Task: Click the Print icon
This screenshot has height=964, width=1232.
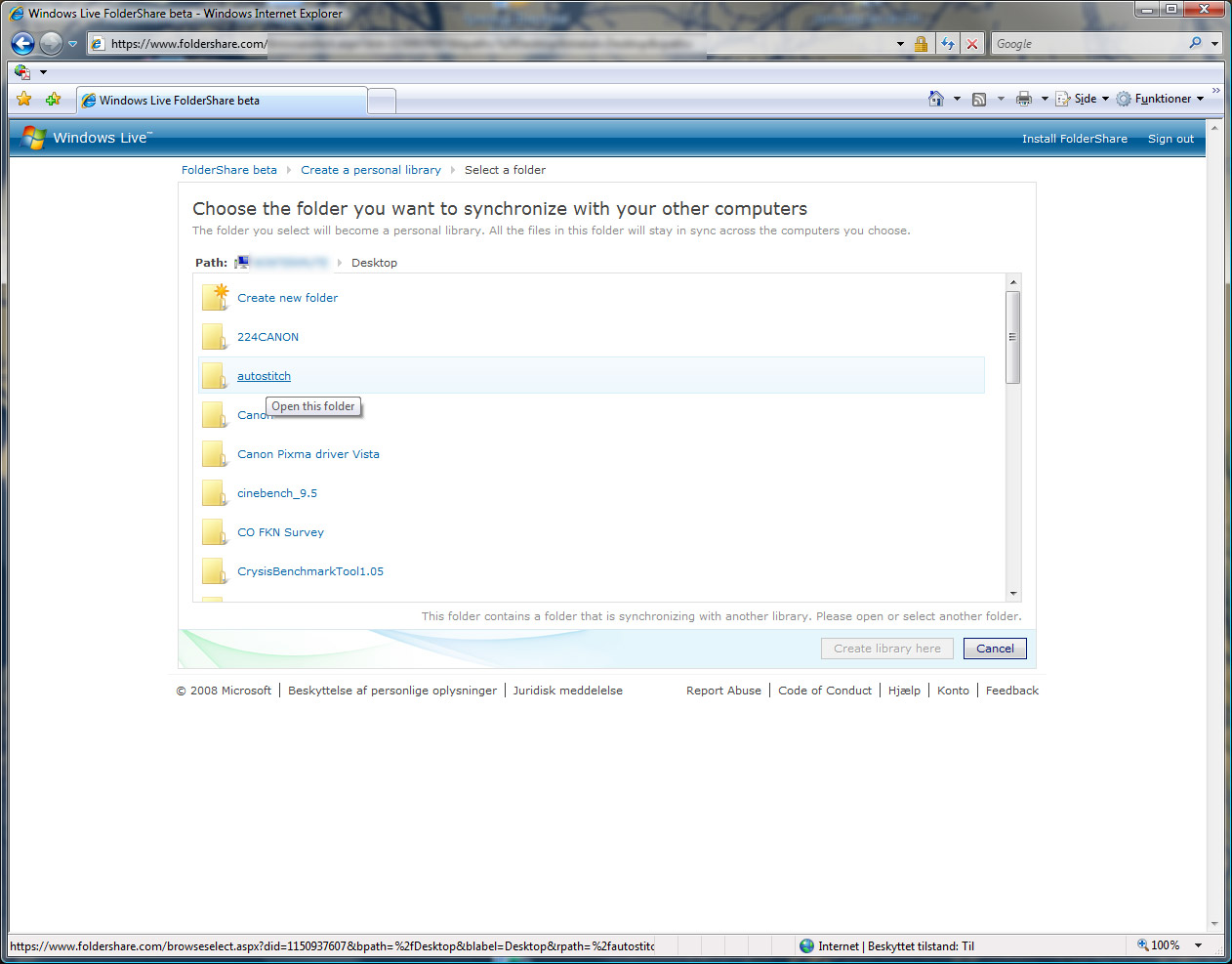Action: pyautogui.click(x=1024, y=99)
